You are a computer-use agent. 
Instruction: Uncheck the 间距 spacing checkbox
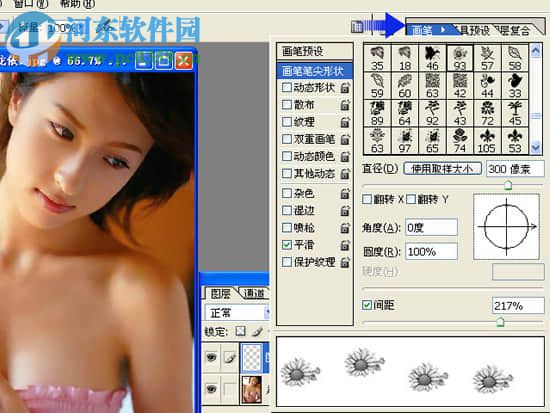[x=367, y=305]
